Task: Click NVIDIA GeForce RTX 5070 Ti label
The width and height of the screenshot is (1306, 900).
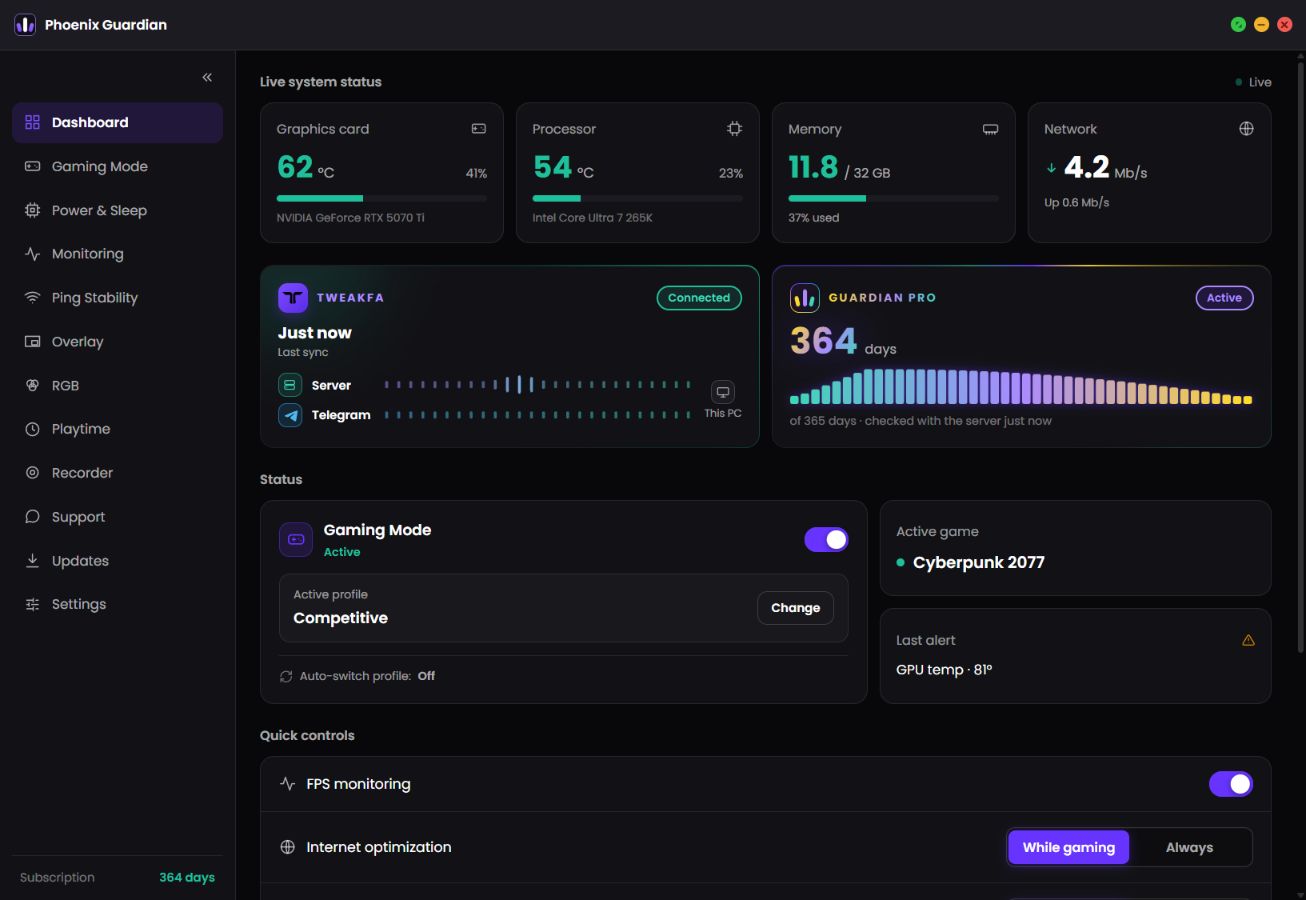Action: click(x=350, y=217)
